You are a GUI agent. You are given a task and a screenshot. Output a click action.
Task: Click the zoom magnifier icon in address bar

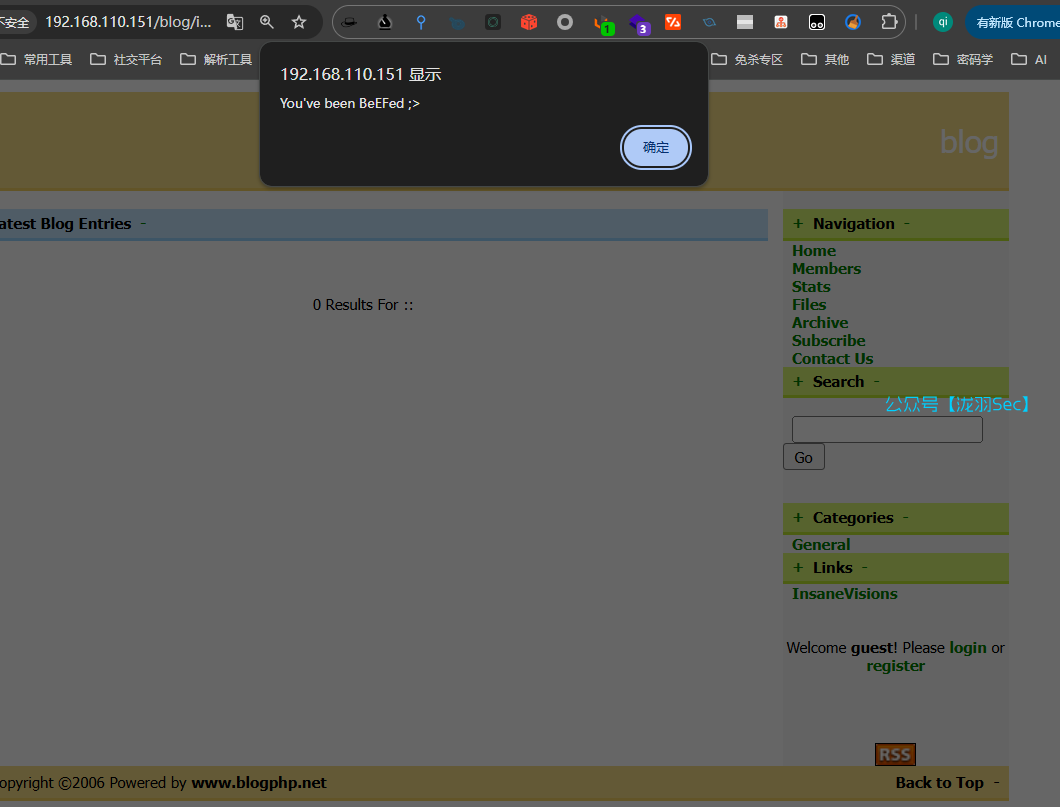(267, 22)
